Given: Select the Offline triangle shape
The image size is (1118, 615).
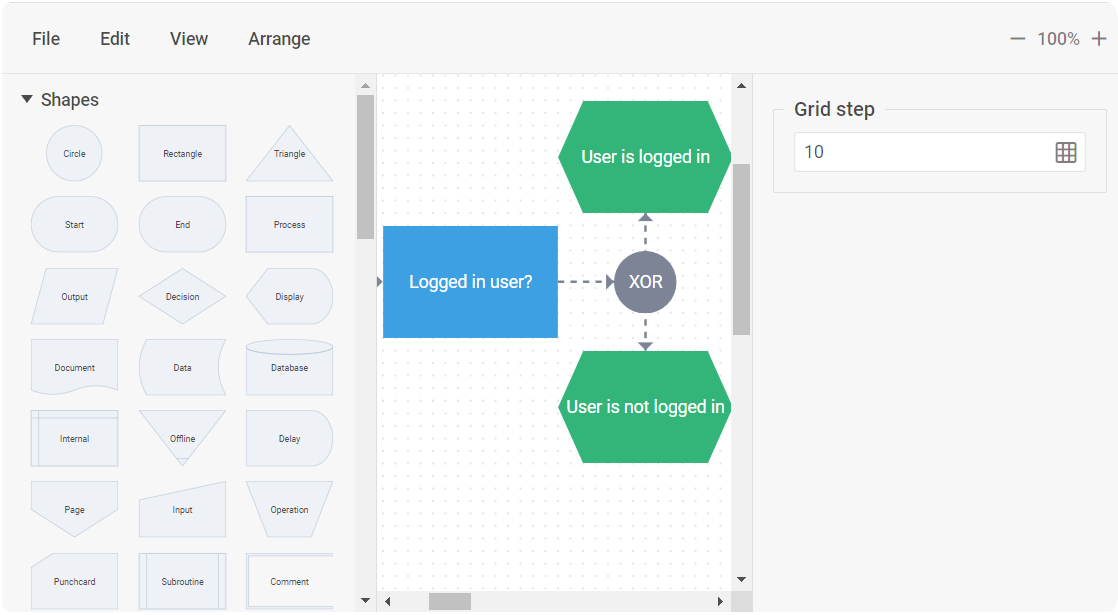Looking at the screenshot, I should 183,438.
